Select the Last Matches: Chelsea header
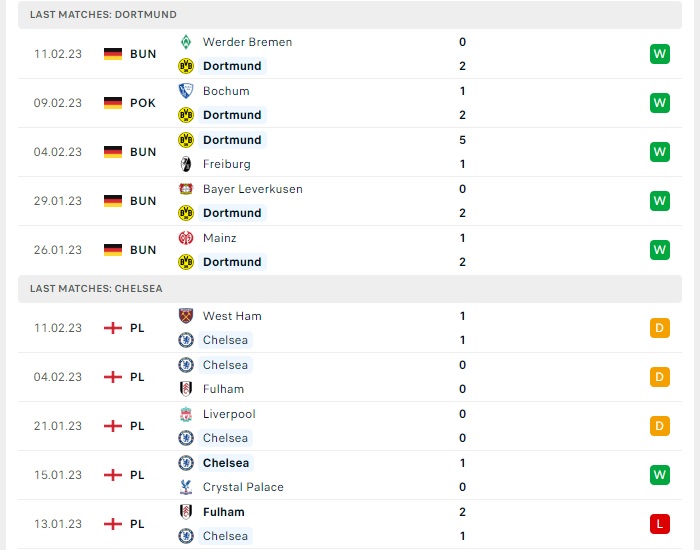This screenshot has height=550, width=700. [350, 289]
